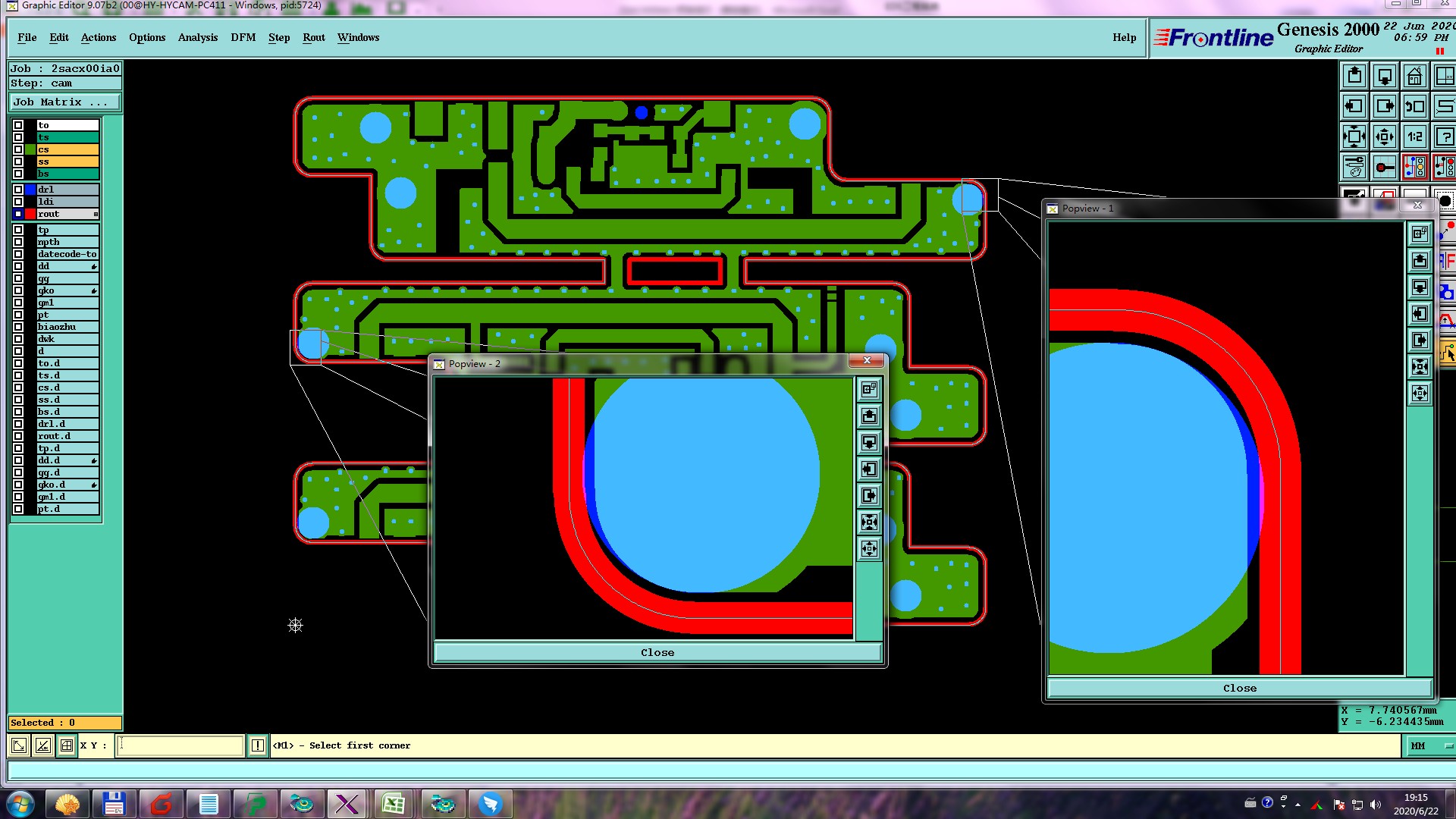Click the red color swatch of rout layer
Viewport: 1456px width, 819px height.
coord(30,214)
